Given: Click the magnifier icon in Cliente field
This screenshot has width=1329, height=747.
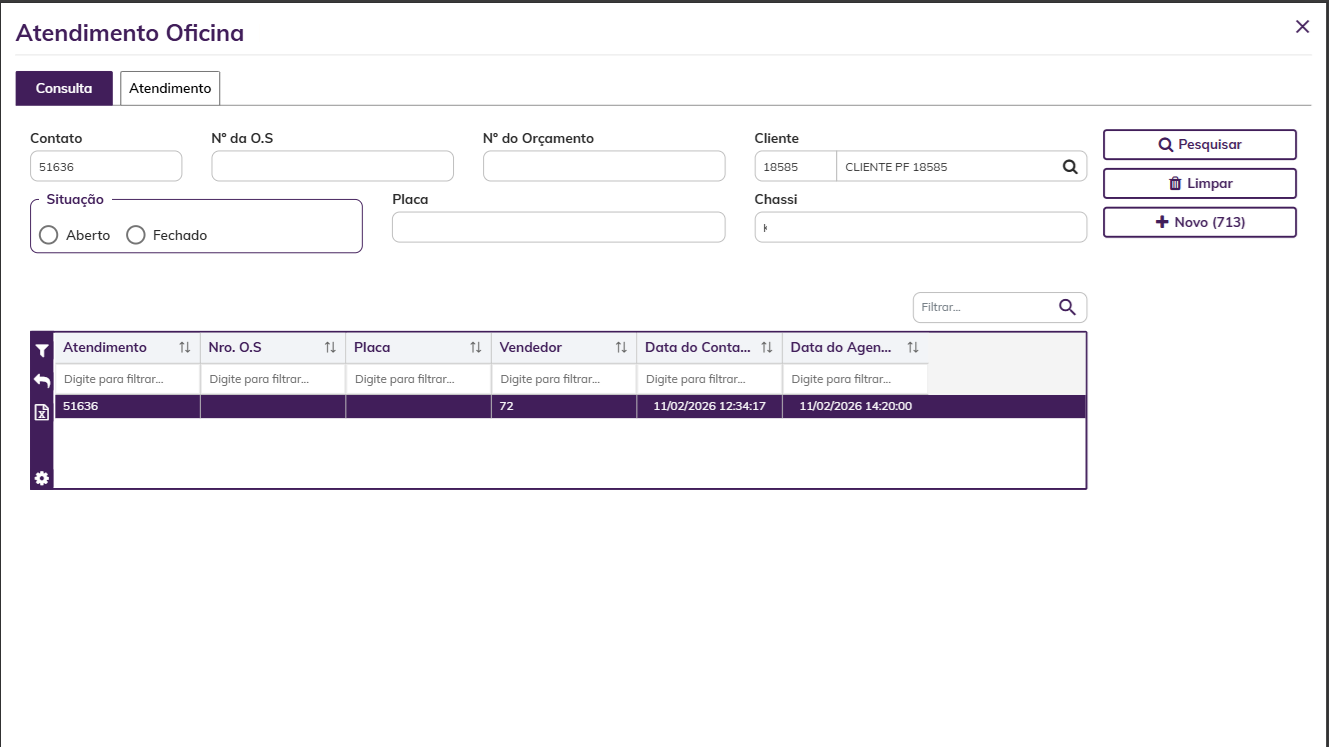Looking at the screenshot, I should point(1070,167).
